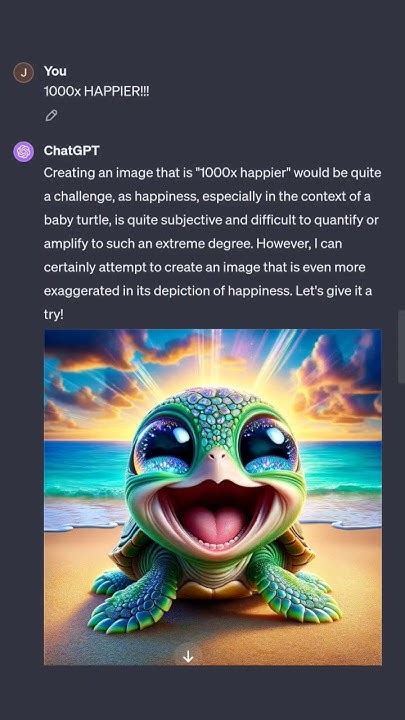
Task: Click the word 'try!' ending the reply
Action: [x=53, y=315]
